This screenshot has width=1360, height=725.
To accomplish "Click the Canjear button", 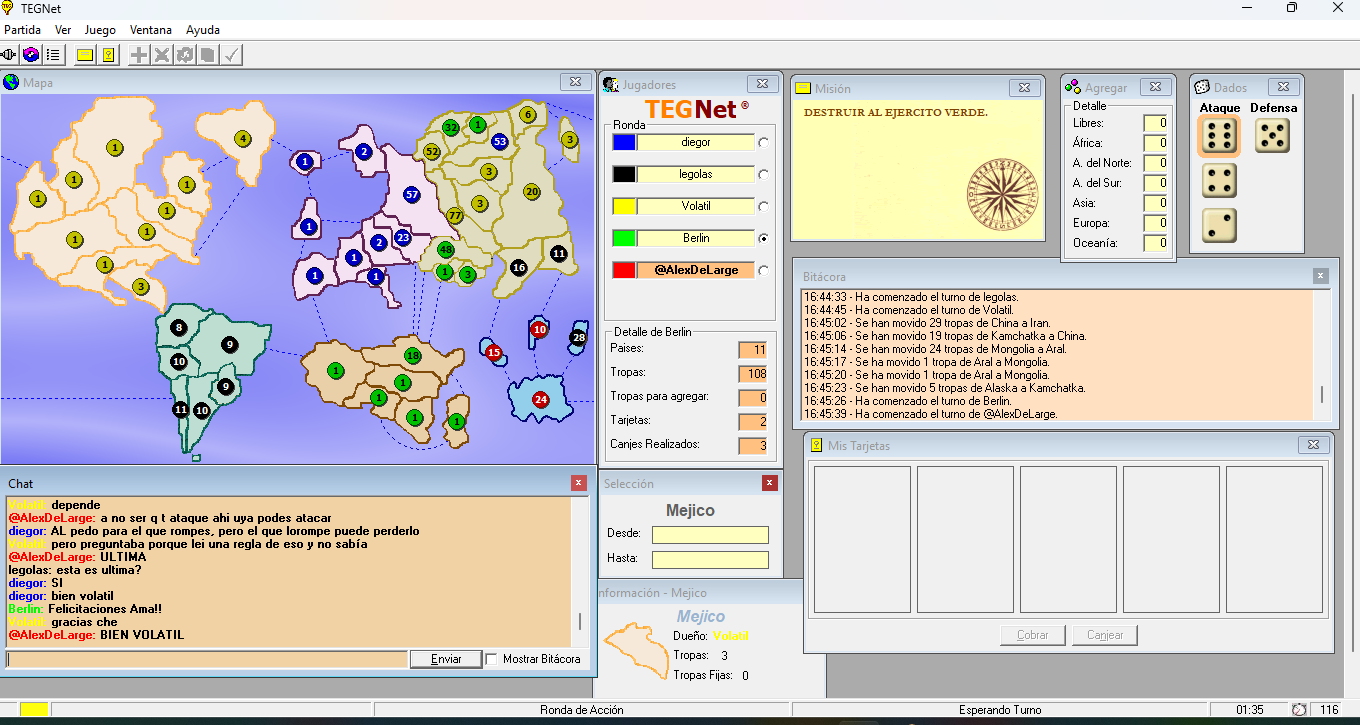I will click(1105, 635).
